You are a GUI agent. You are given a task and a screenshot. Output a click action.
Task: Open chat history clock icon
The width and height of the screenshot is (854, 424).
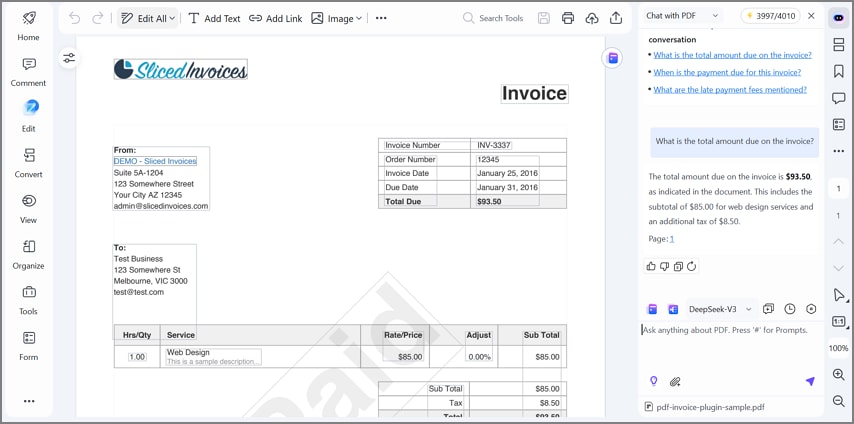coord(790,309)
